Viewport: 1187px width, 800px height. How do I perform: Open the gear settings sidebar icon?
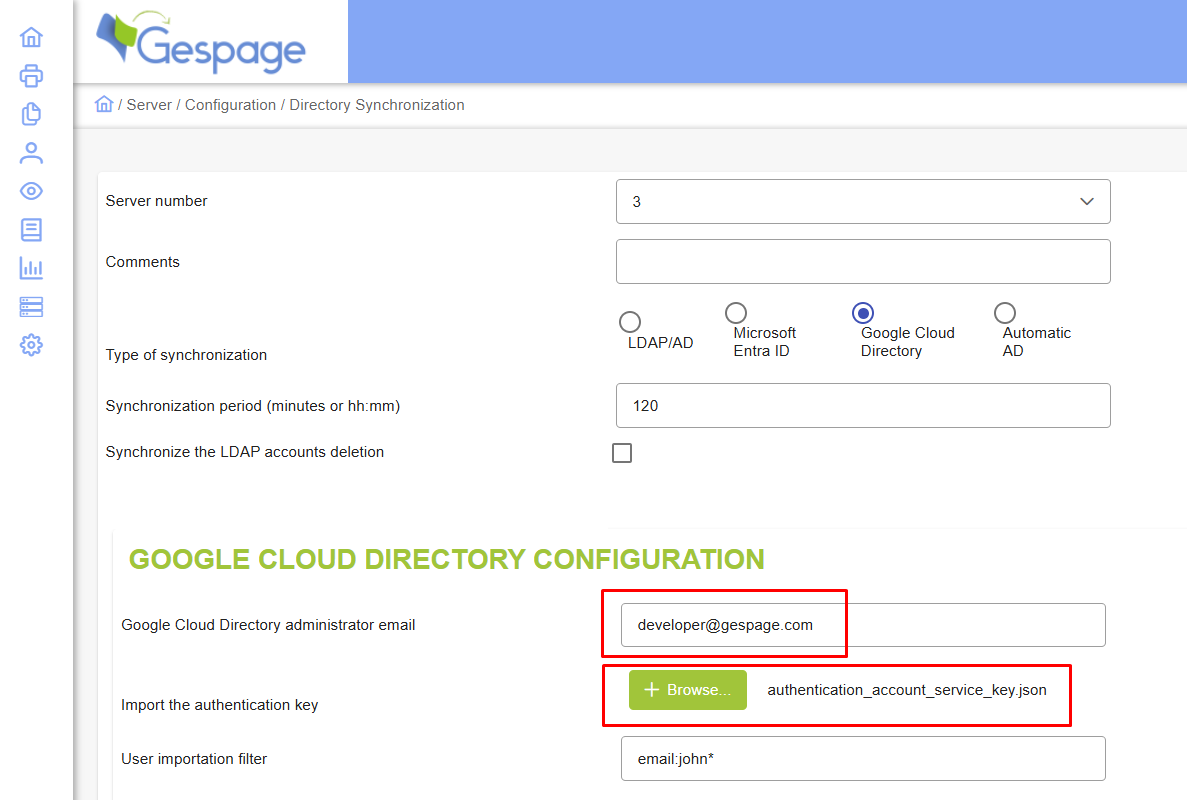pyautogui.click(x=31, y=345)
